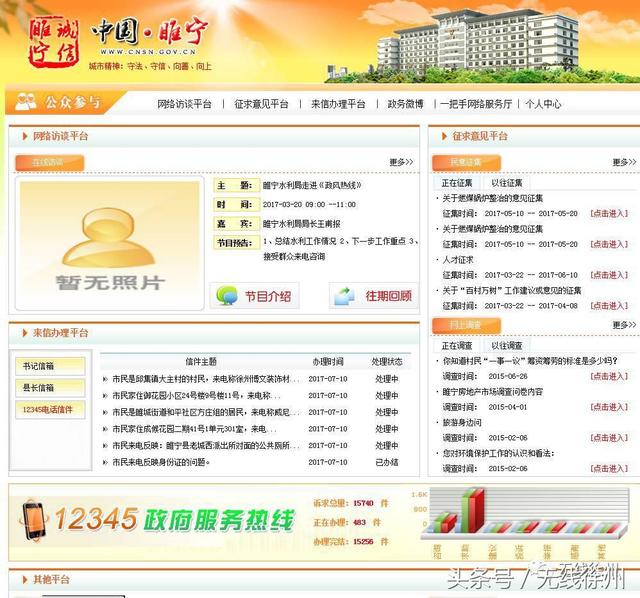Click the orange 网上调查 tab button

466,325
